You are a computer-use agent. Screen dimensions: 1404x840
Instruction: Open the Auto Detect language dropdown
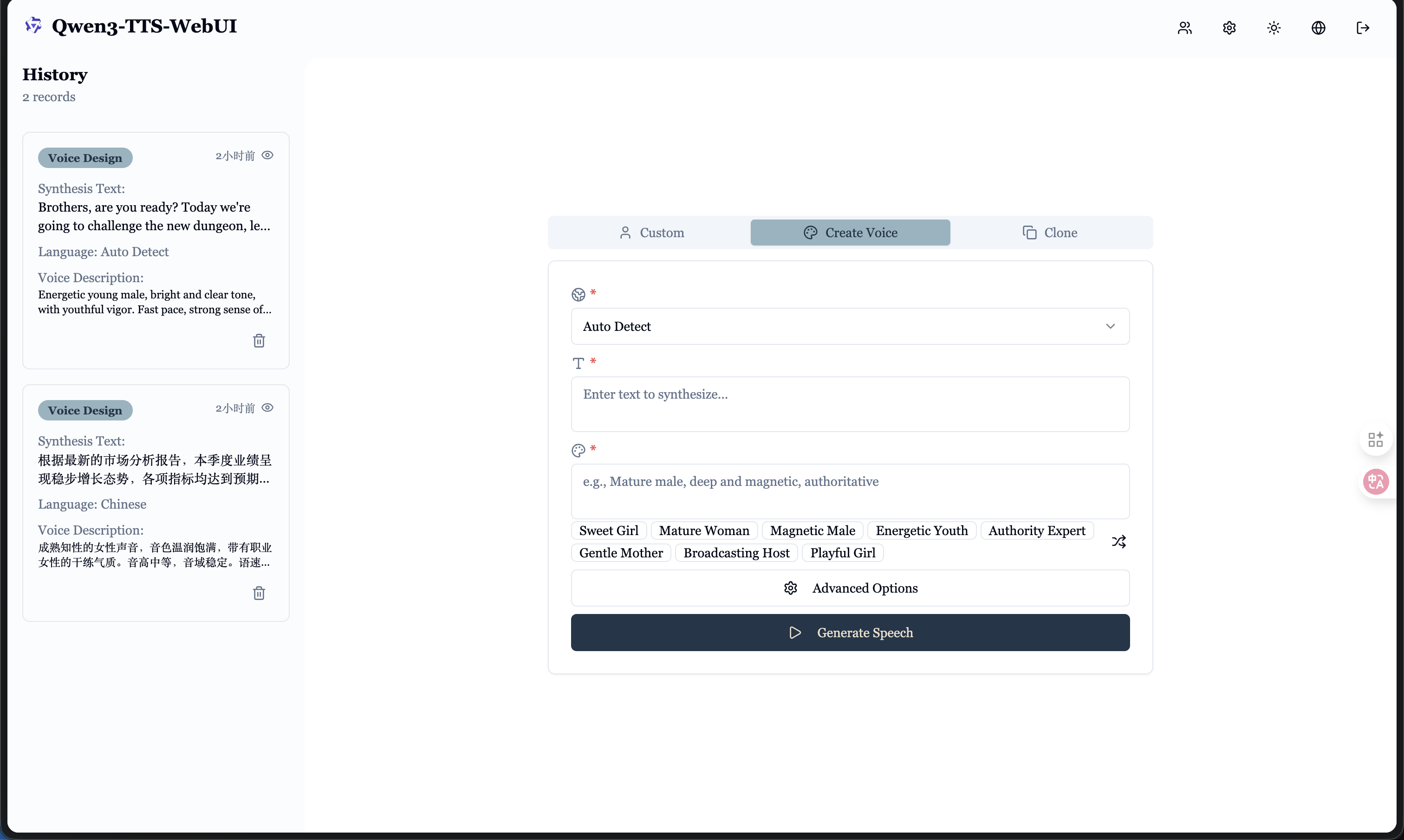pos(850,327)
